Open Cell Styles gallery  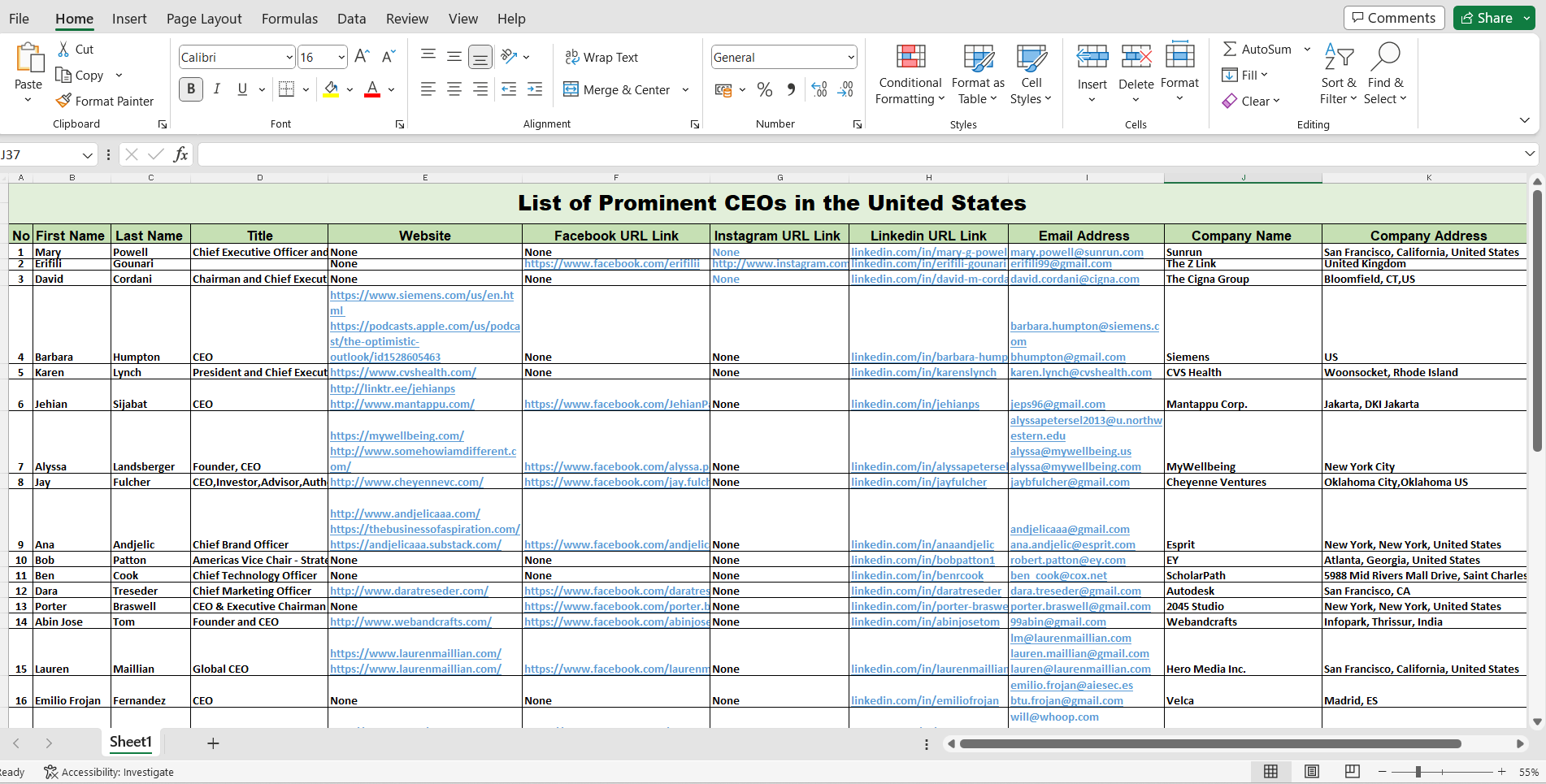[x=1031, y=75]
